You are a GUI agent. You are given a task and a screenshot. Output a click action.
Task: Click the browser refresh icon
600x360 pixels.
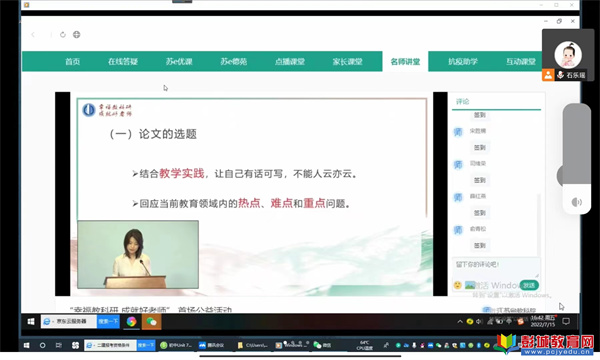[x=63, y=34]
